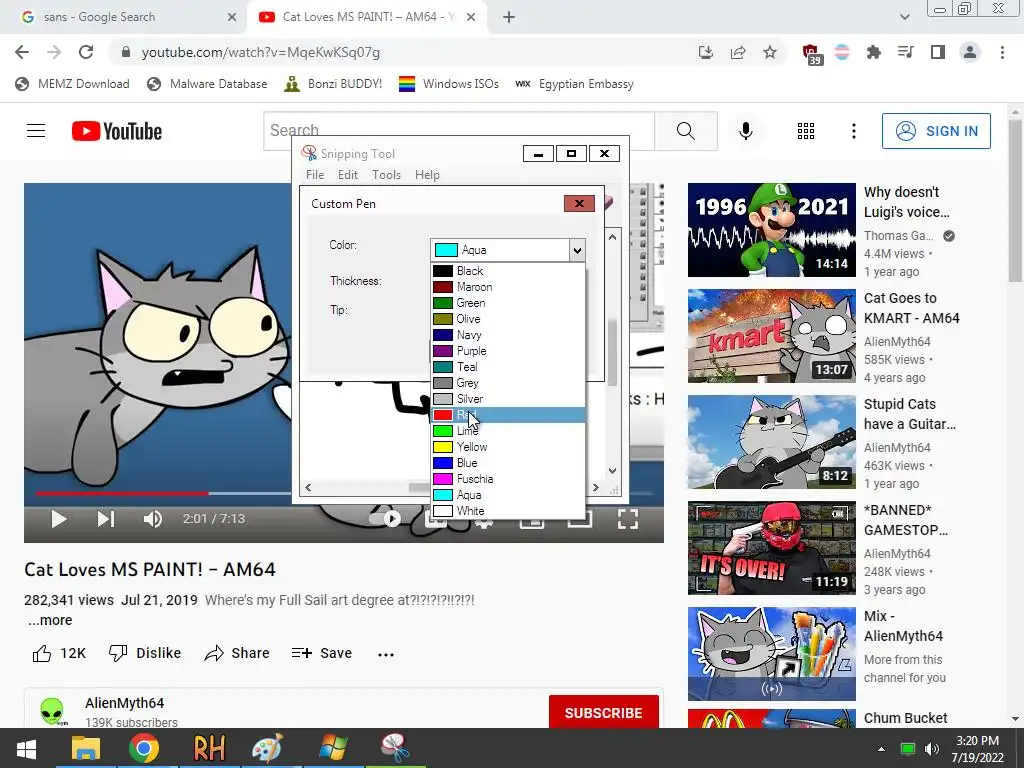
Task: Toggle the autoplay switch in player
Action: (x=385, y=519)
